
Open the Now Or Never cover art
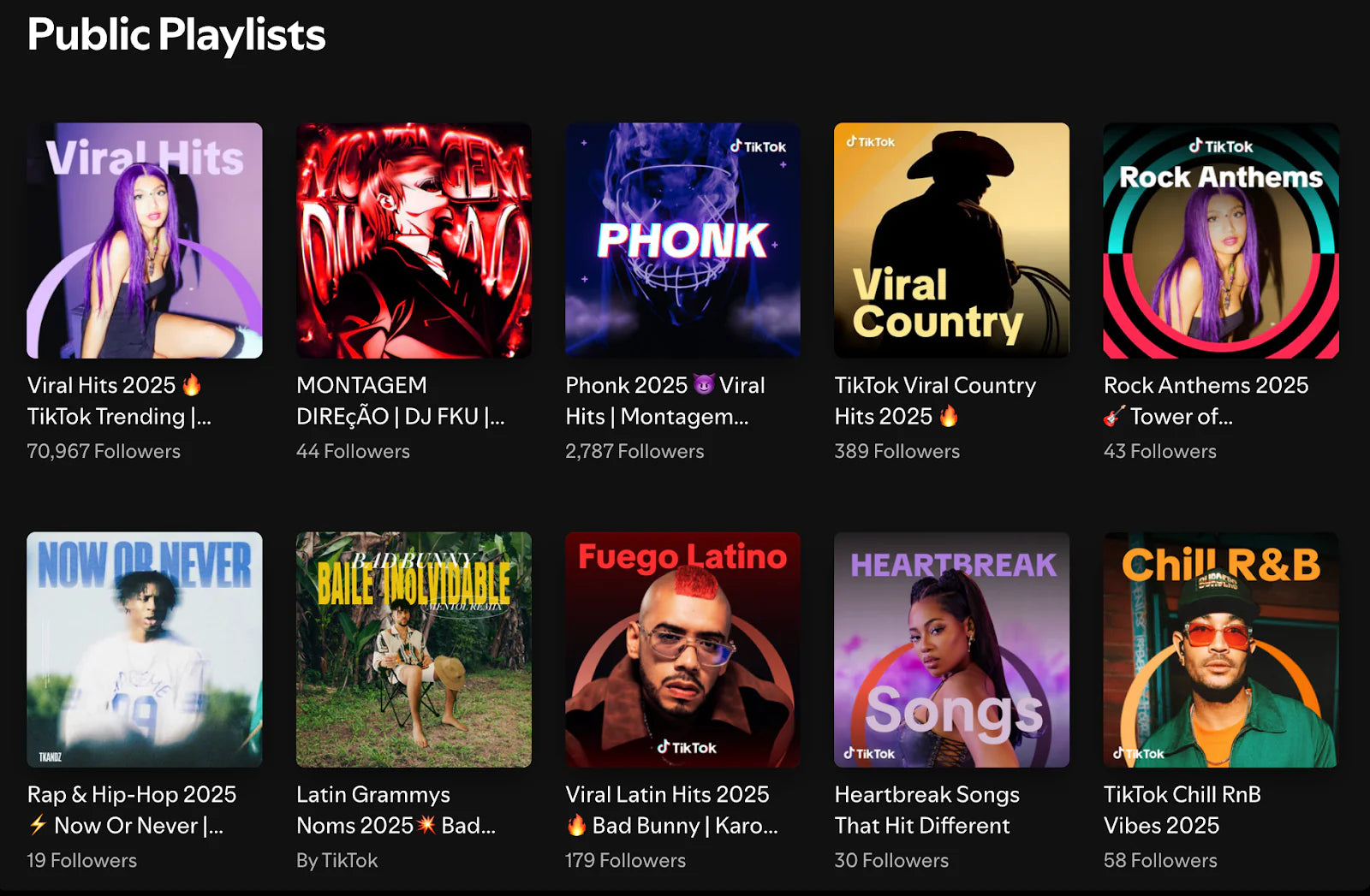click(144, 650)
